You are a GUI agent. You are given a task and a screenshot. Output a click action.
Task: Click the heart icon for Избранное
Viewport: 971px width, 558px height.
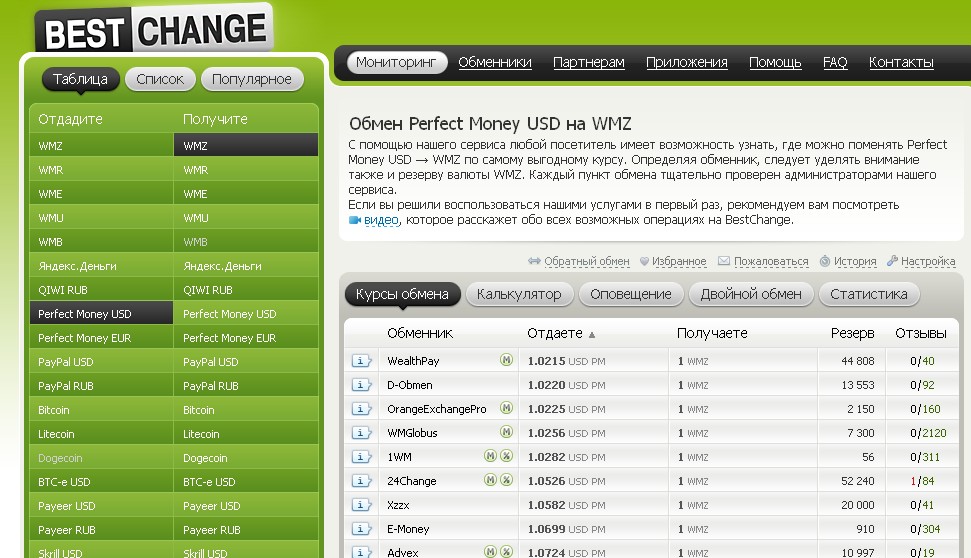[x=644, y=261]
